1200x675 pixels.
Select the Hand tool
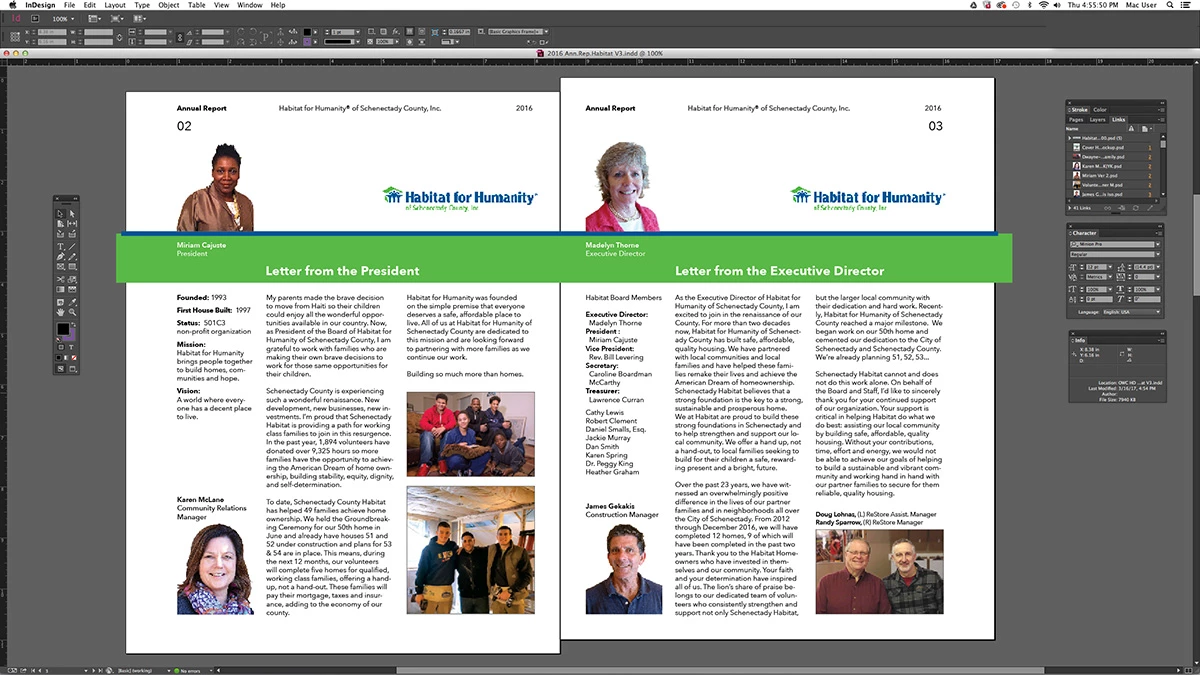pos(60,312)
